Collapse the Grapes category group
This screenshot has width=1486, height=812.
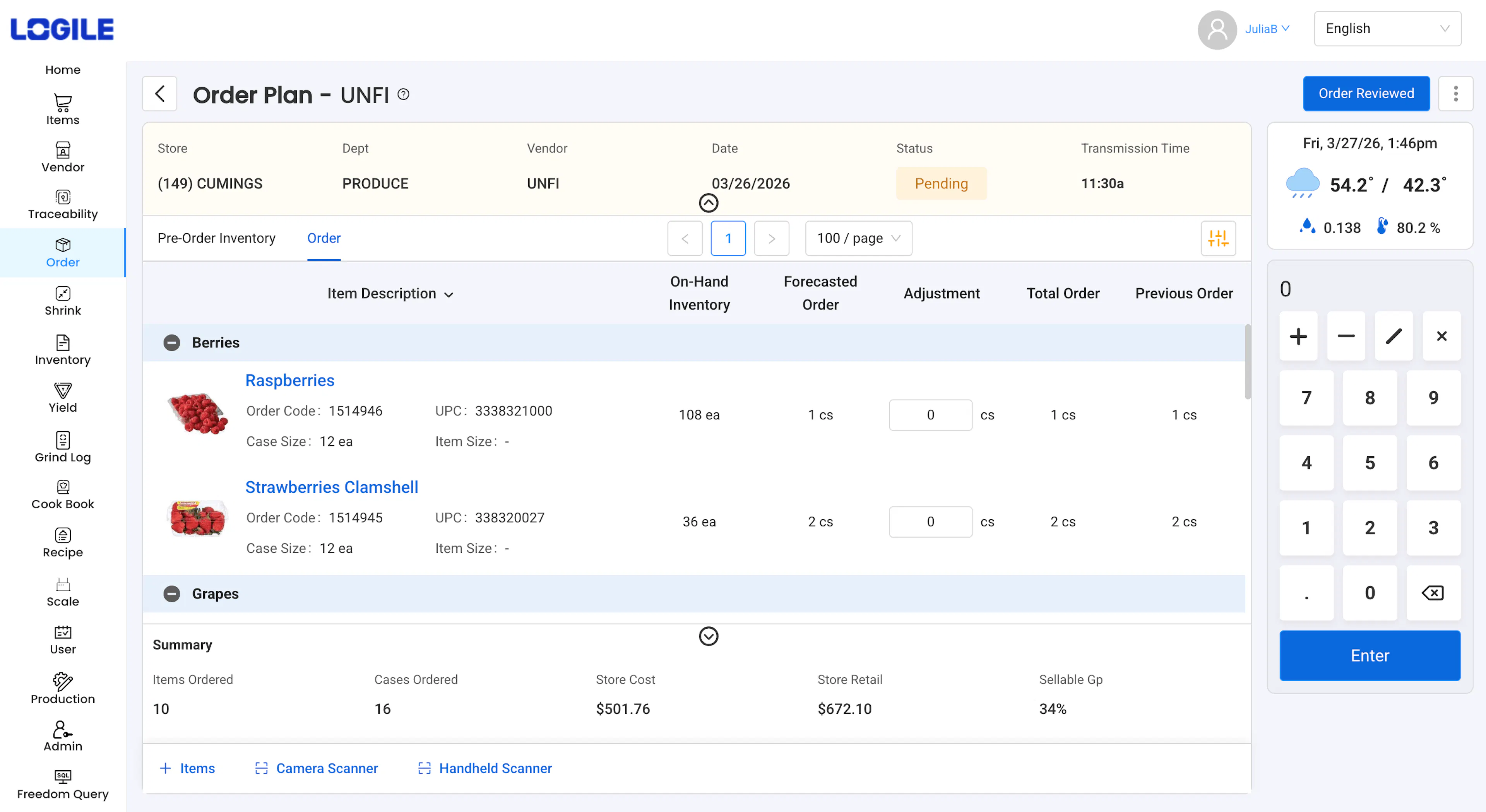pyautogui.click(x=171, y=593)
